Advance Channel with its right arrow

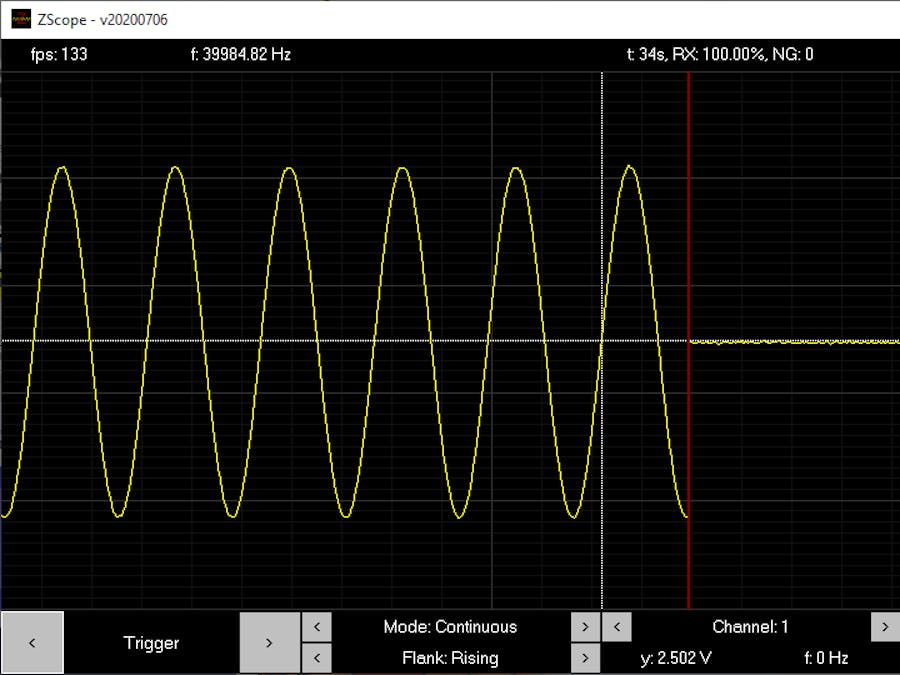885,626
